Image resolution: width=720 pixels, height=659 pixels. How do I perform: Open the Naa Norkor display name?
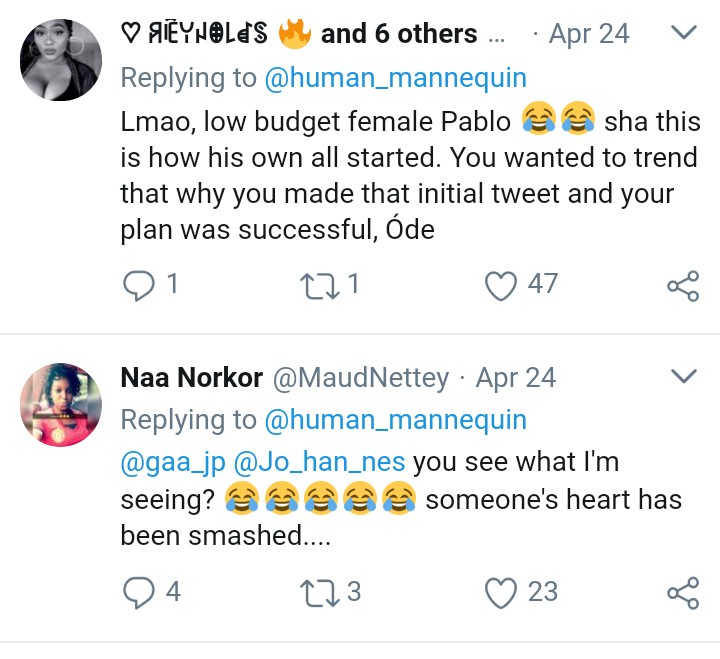pyautogui.click(x=191, y=377)
